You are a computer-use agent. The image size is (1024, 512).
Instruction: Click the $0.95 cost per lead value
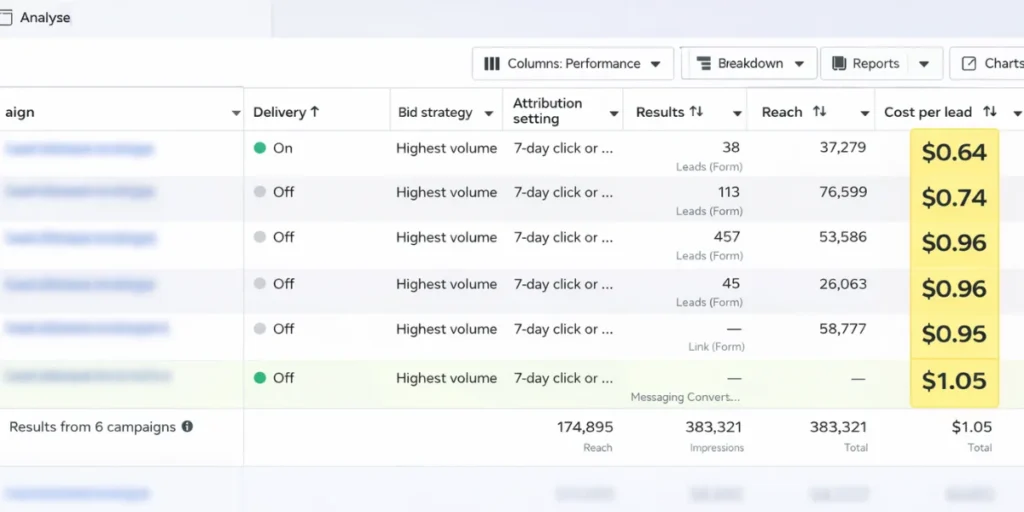(x=954, y=334)
